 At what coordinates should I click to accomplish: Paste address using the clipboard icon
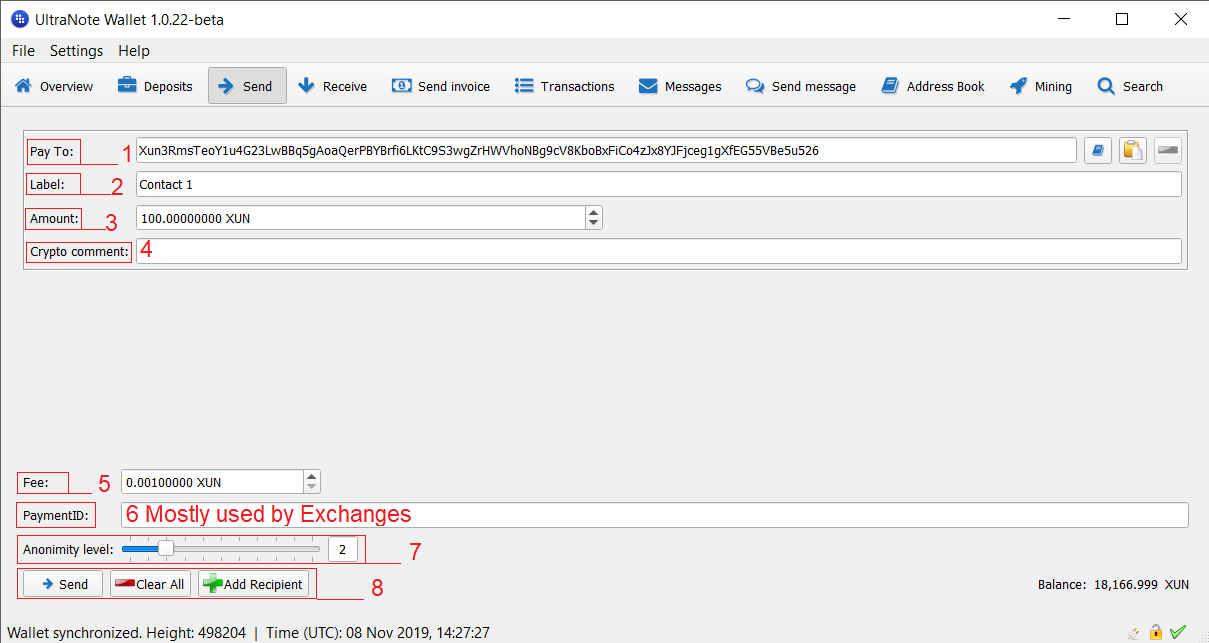(x=1133, y=150)
